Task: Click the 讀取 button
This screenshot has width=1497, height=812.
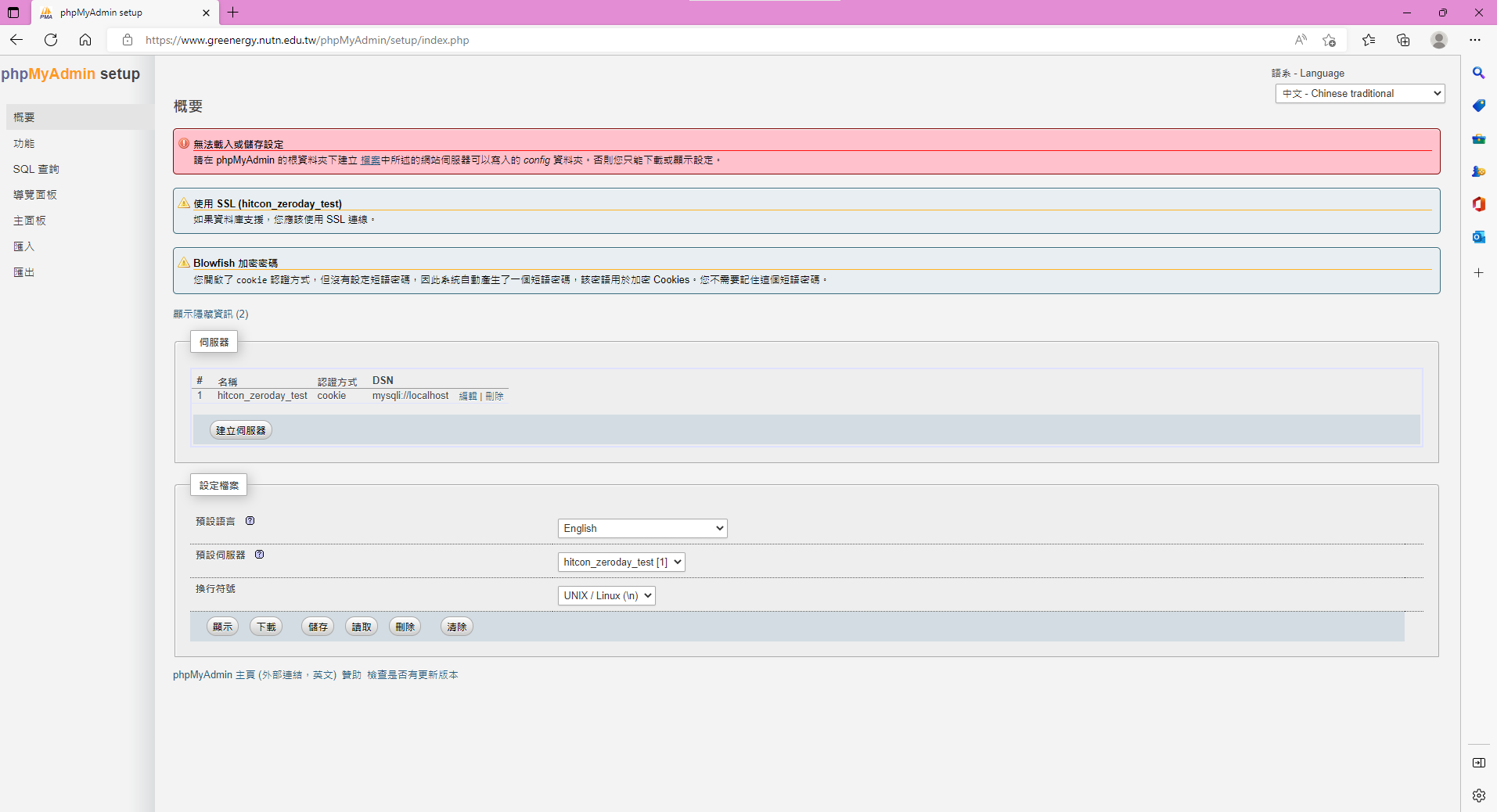Action: point(362,627)
